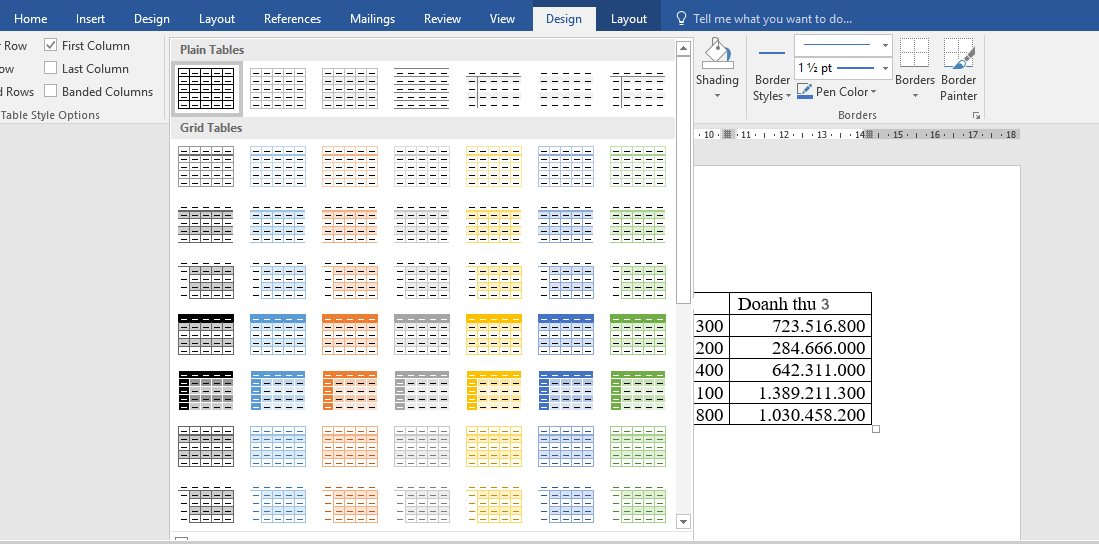Screen dimensions: 1099x544
Task: Click the lightbulb Tell me icon
Action: 681,19
